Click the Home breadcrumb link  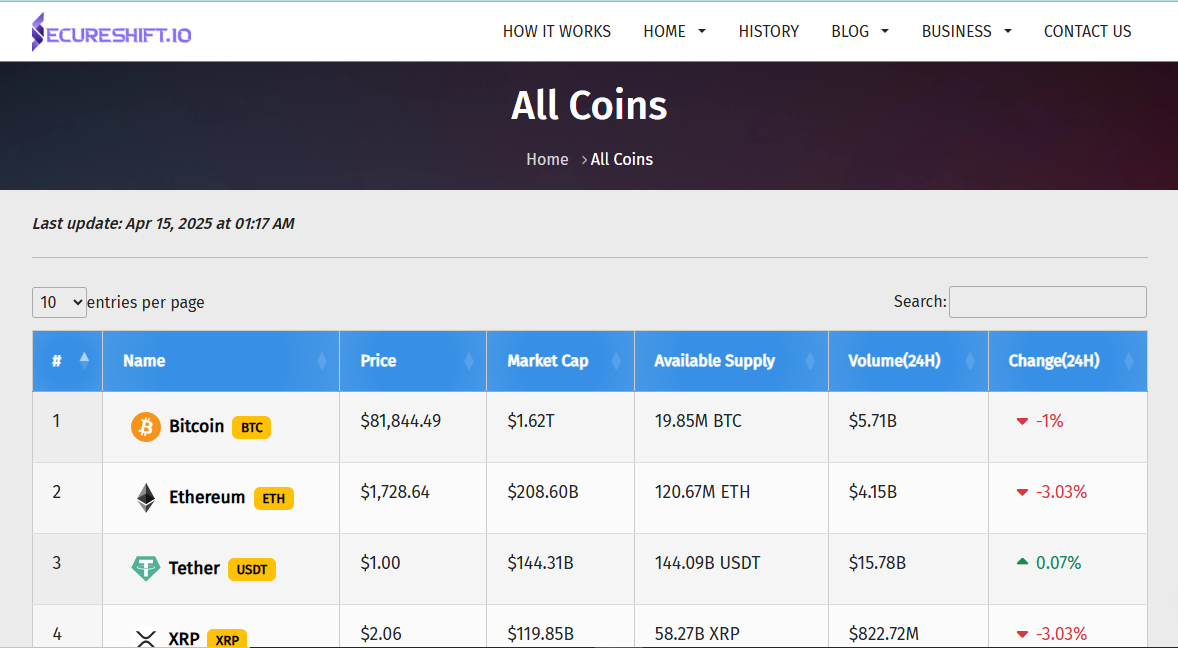(x=547, y=159)
